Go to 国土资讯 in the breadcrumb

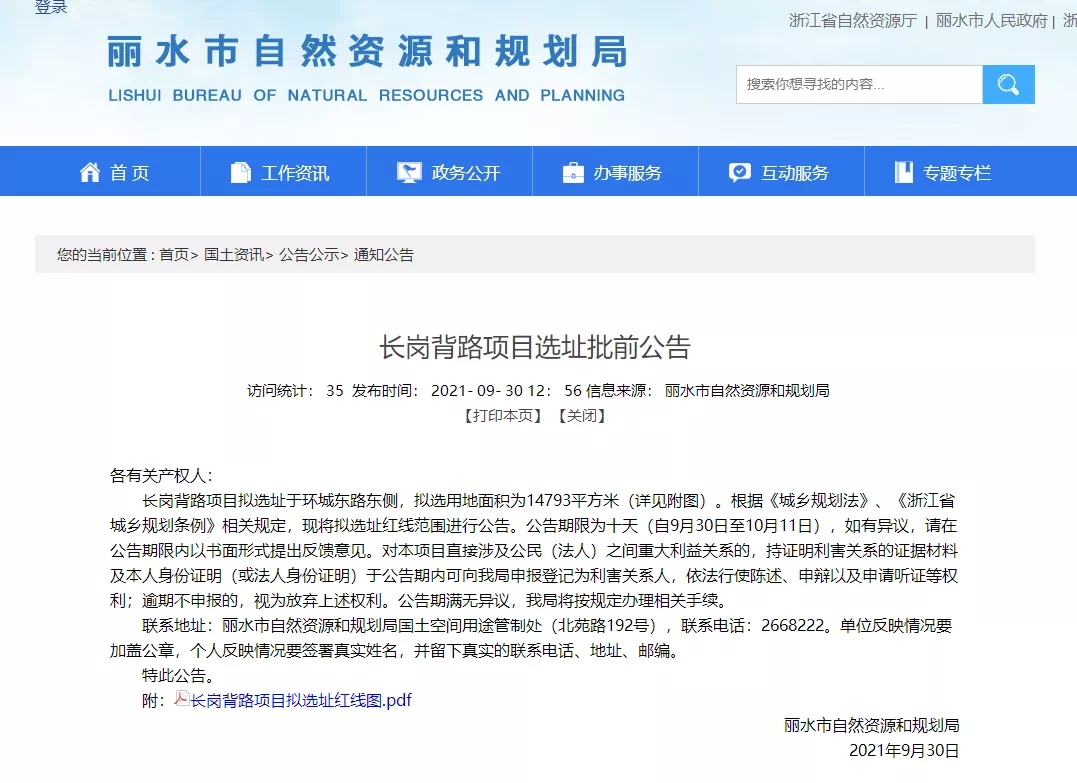pos(234,255)
